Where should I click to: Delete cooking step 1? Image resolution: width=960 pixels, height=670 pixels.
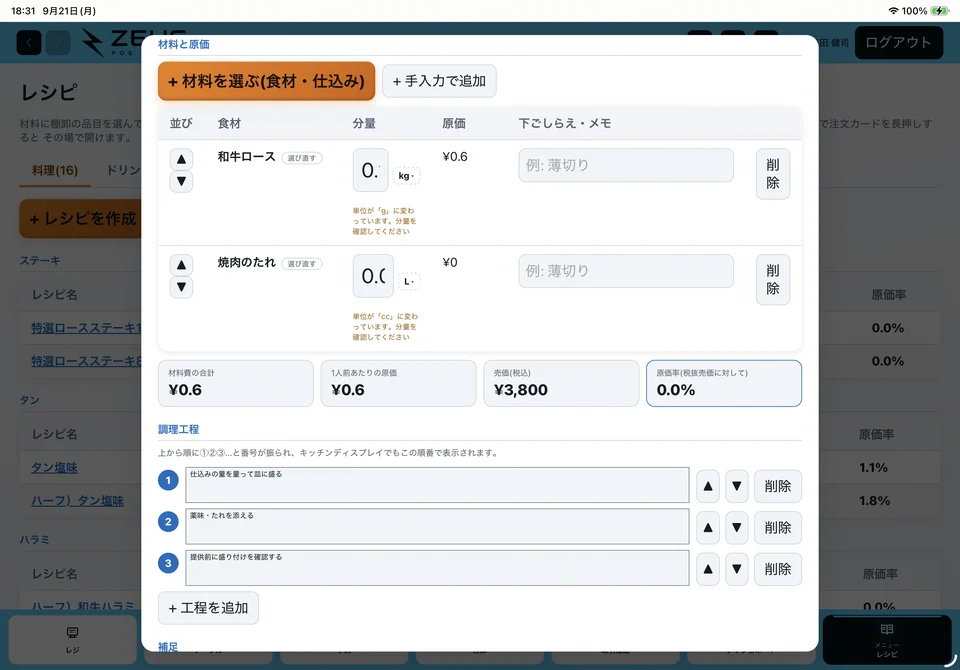[778, 486]
